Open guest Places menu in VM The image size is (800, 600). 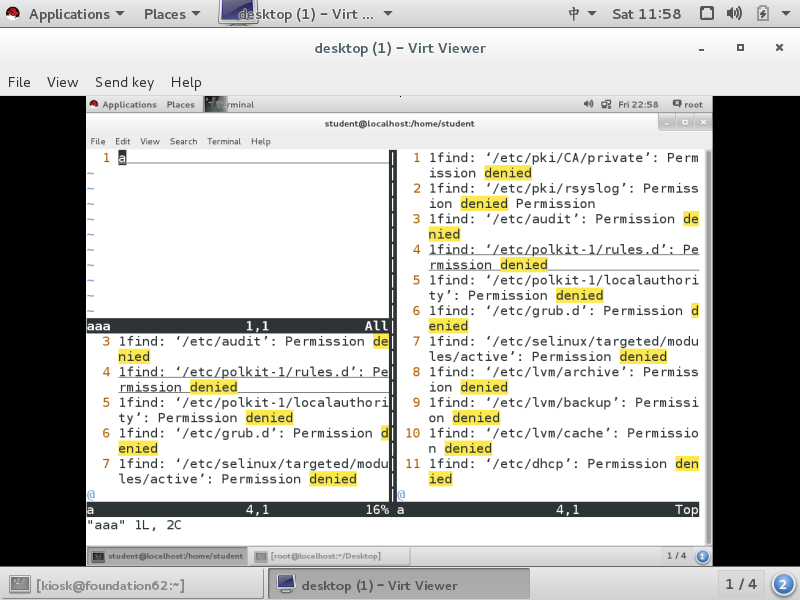(181, 105)
